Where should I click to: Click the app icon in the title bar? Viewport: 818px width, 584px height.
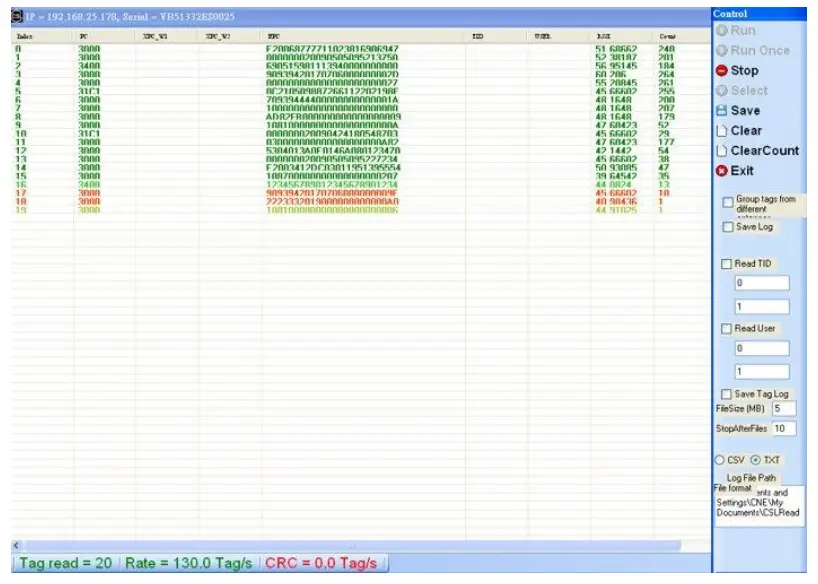[17, 16]
